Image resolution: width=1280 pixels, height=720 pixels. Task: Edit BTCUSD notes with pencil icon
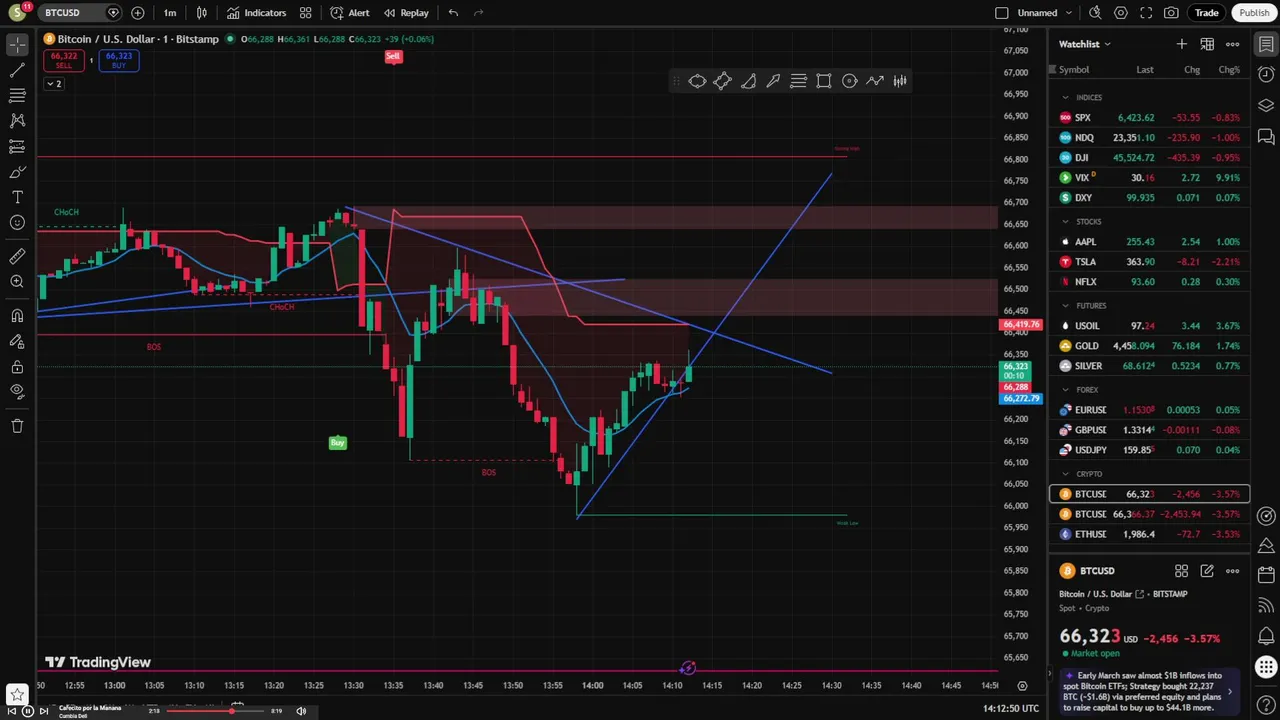pyautogui.click(x=1207, y=571)
